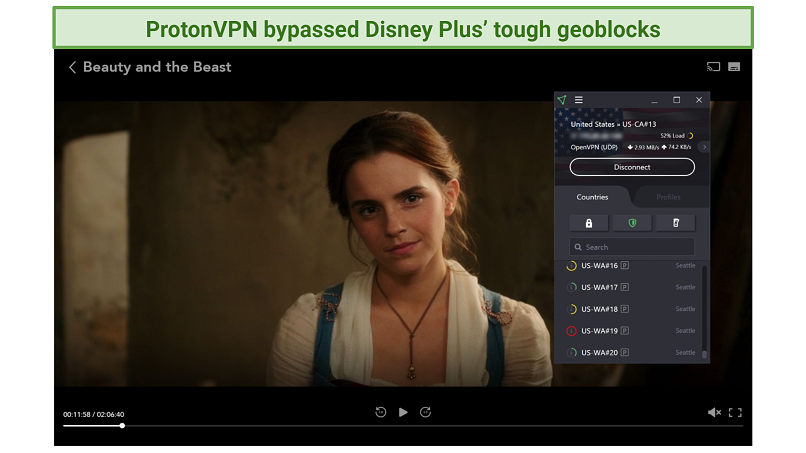Click the load indicator for US-WA#16
The image size is (806, 453).
pos(571,266)
